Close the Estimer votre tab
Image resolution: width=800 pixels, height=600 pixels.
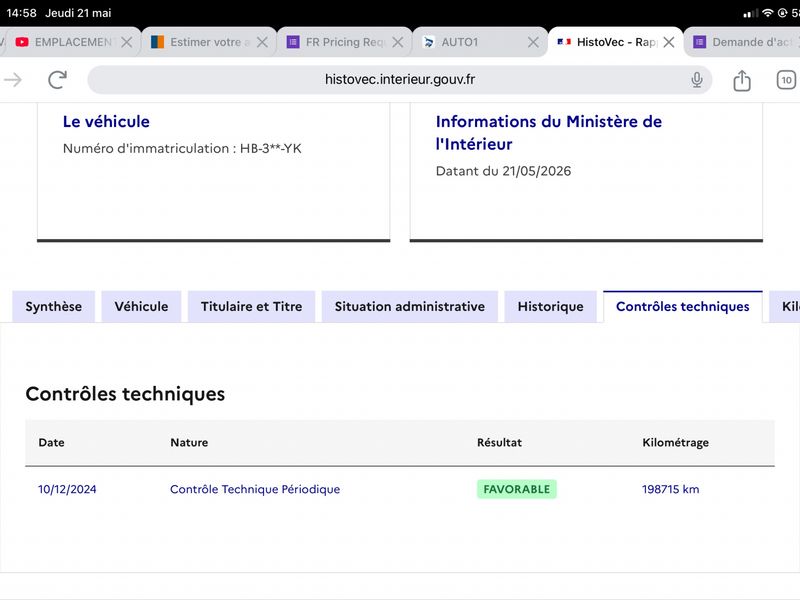click(262, 42)
